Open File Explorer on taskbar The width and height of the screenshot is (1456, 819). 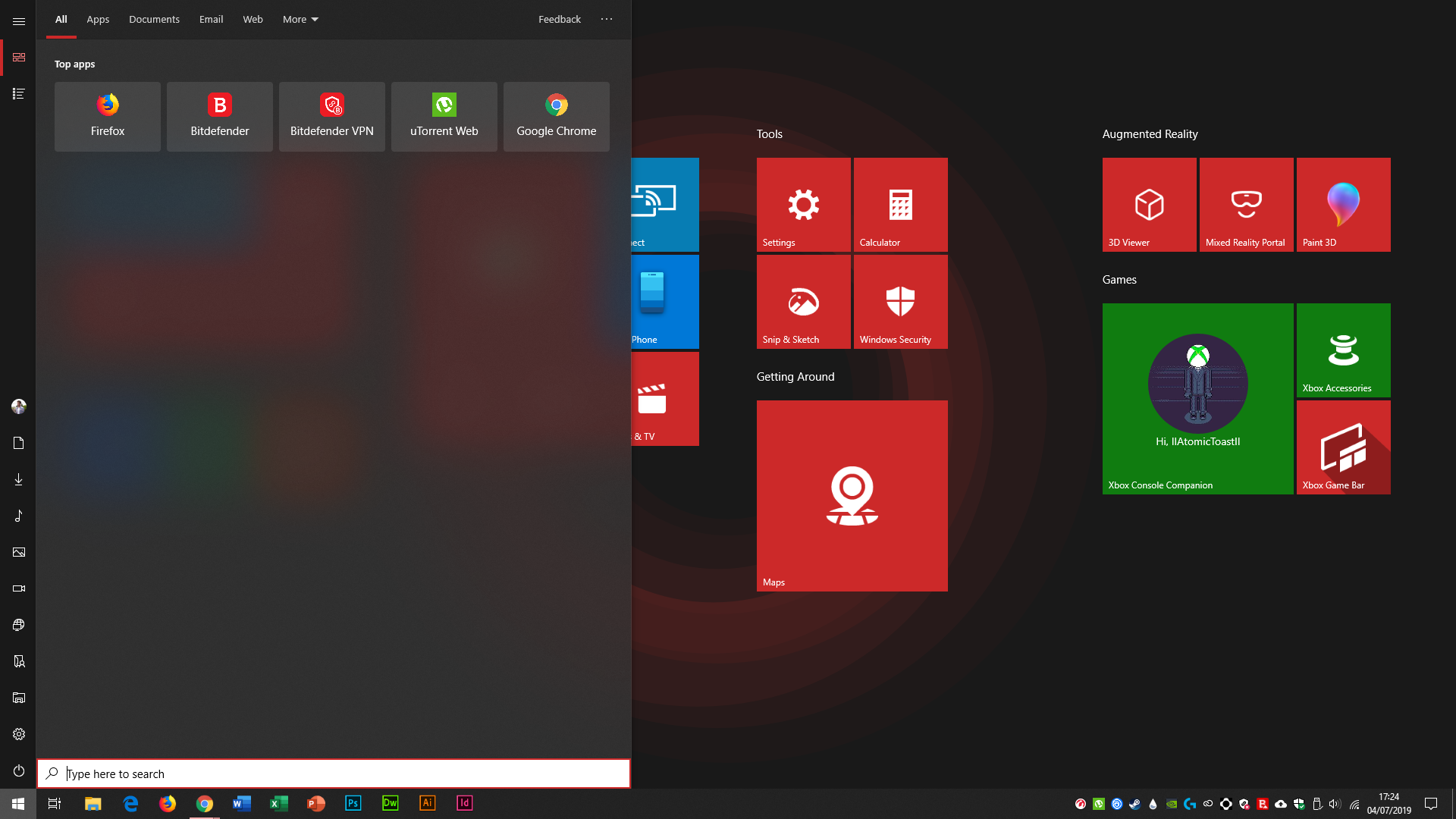click(93, 804)
